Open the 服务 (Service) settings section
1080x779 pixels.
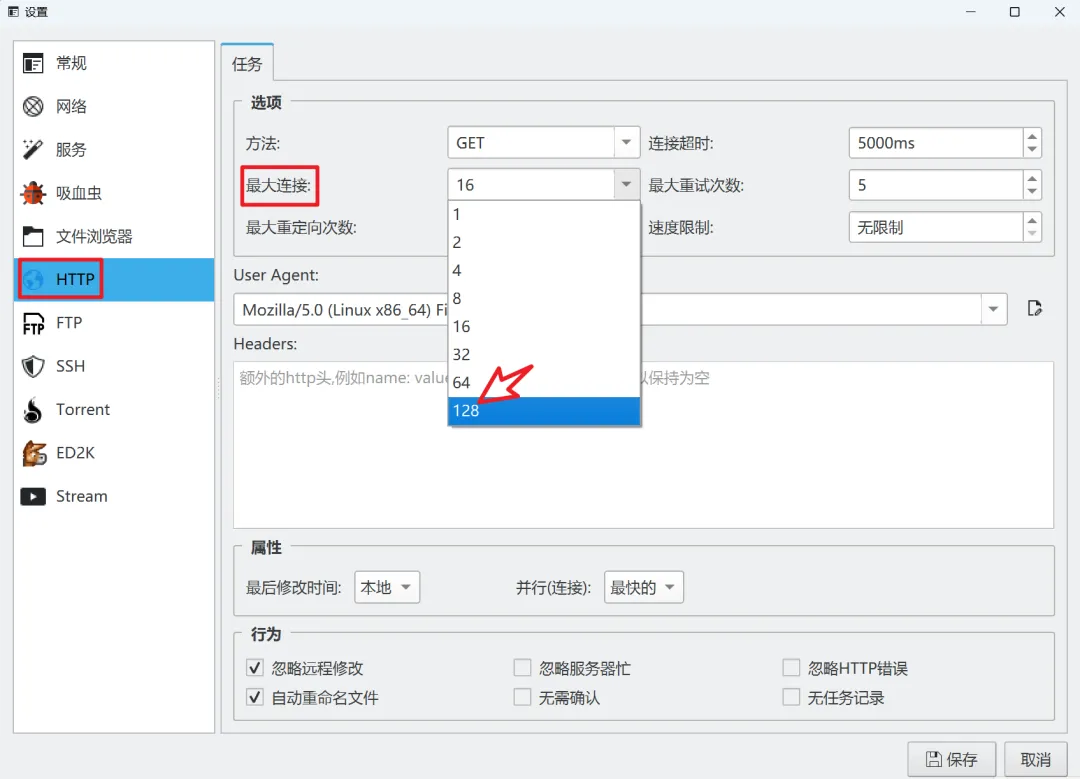point(69,149)
